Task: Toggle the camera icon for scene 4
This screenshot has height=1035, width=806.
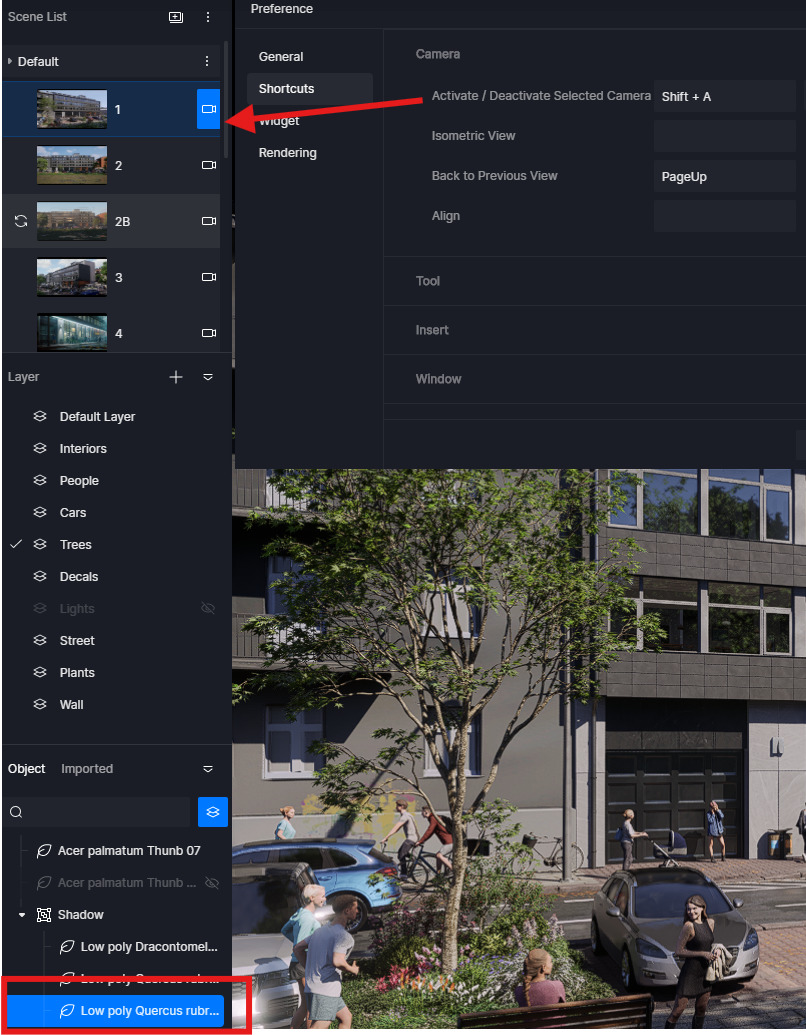Action: pyautogui.click(x=209, y=333)
